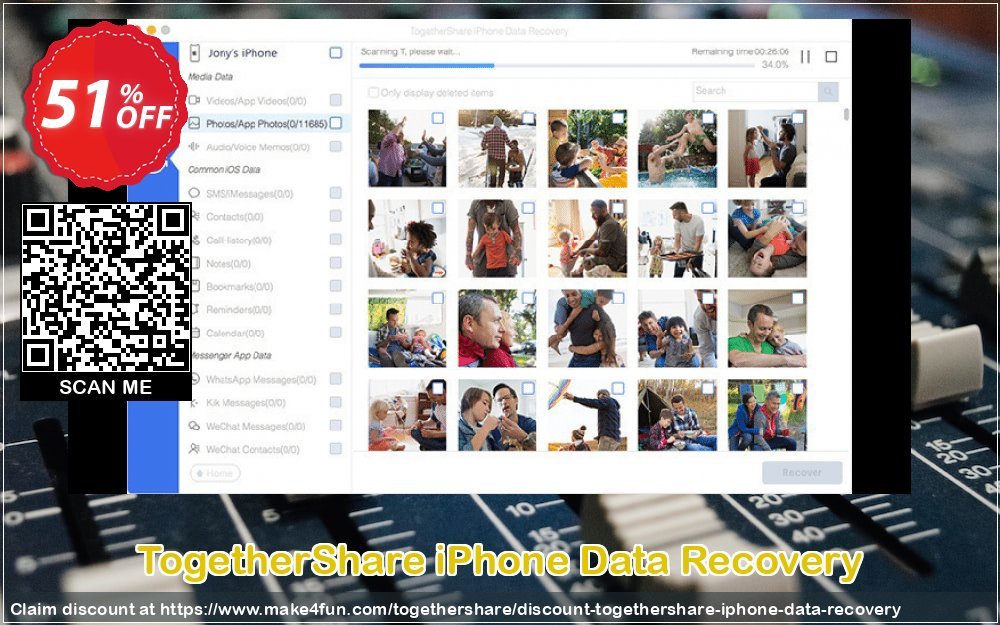
Task: Tick the Jony's iPhone checkbox
Action: [x=335, y=52]
